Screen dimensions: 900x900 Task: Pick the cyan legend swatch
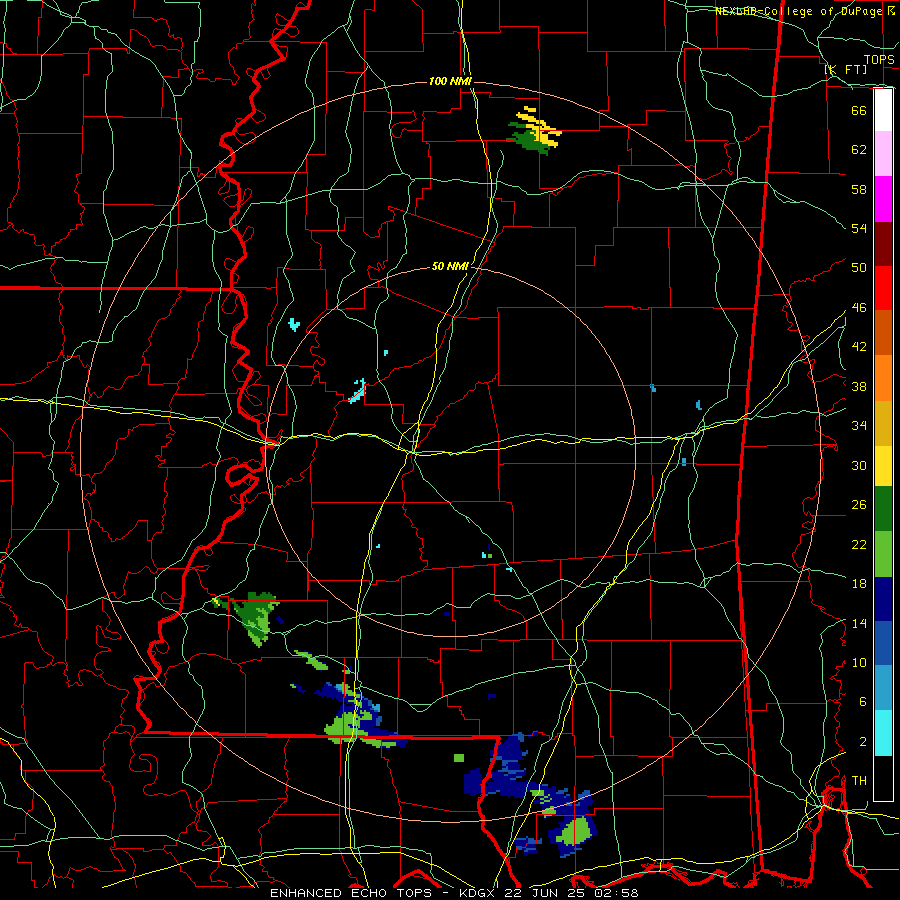[883, 732]
